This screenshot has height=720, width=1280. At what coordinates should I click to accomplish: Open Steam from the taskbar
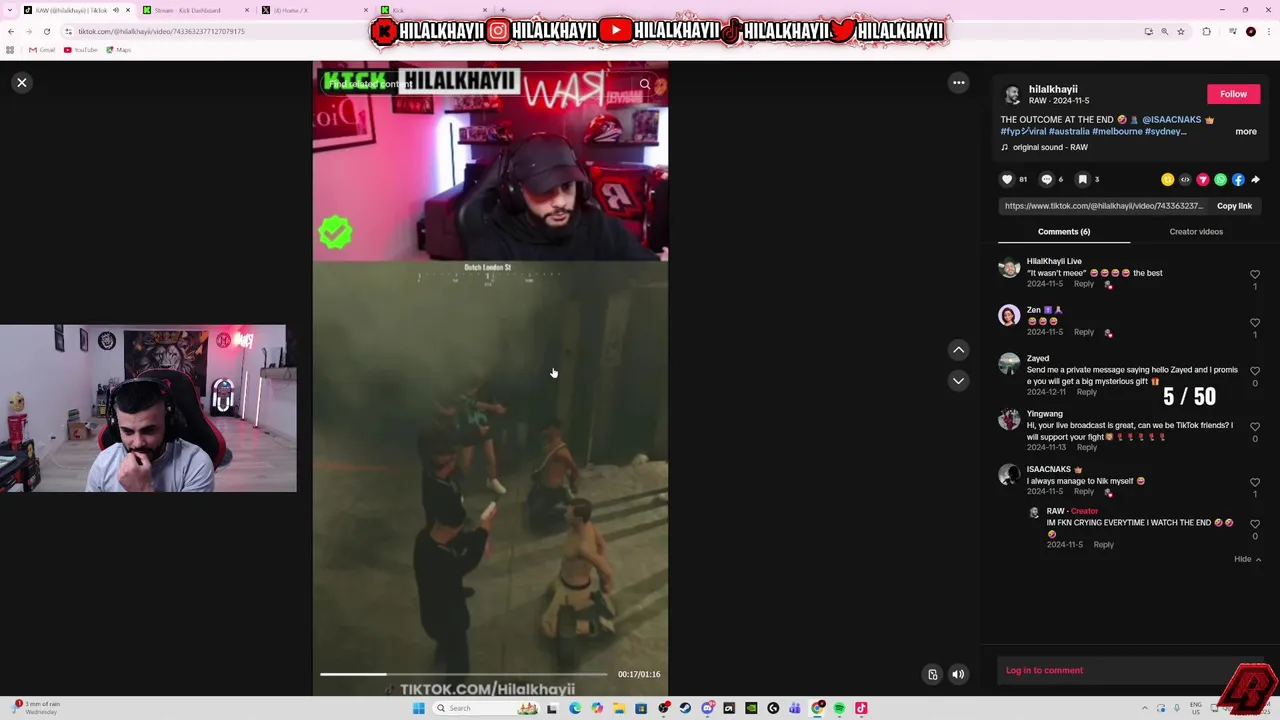pos(685,708)
